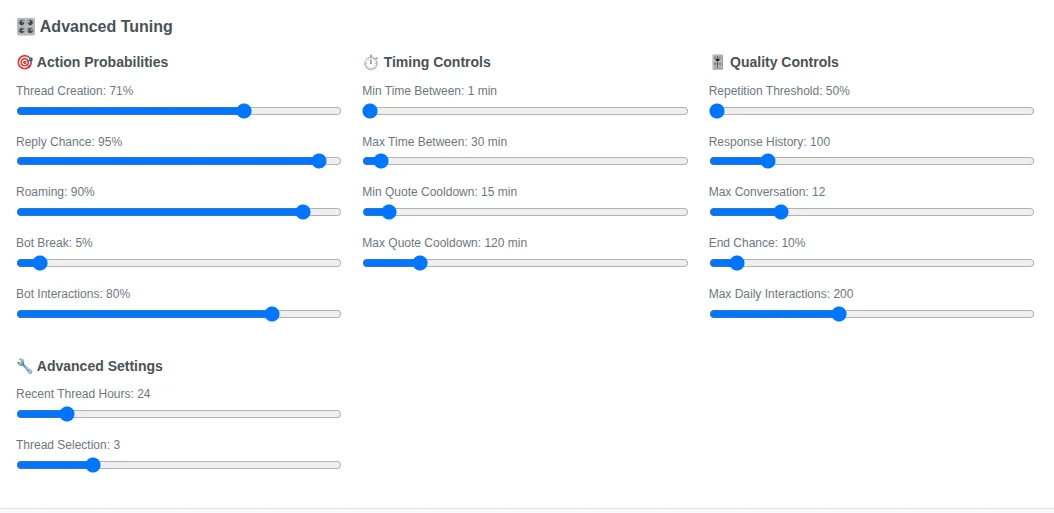1054x513 pixels.
Task: Click the Recent Thread Hours slider handle
Action: 67,414
